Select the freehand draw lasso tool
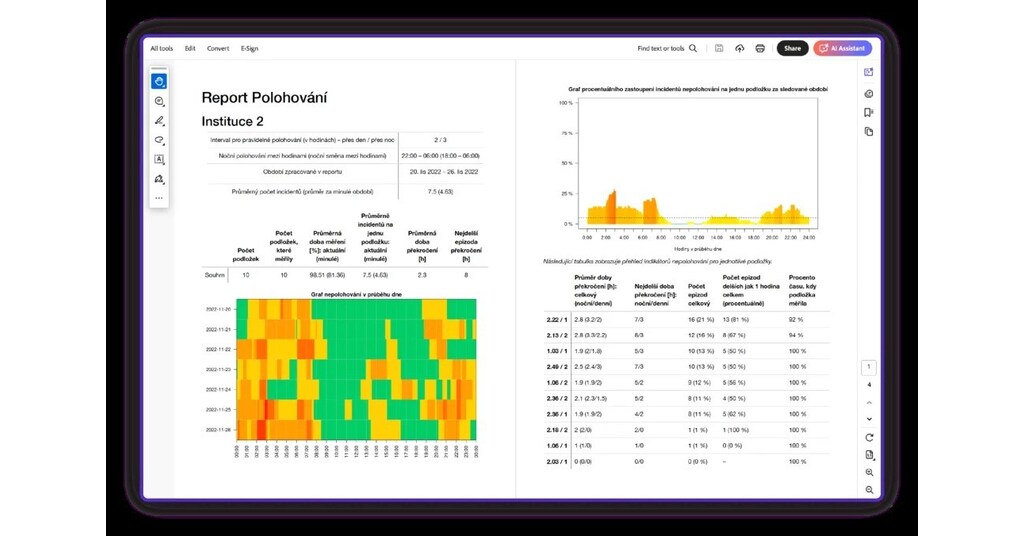Screen dimensions: 1024x536 point(159,140)
